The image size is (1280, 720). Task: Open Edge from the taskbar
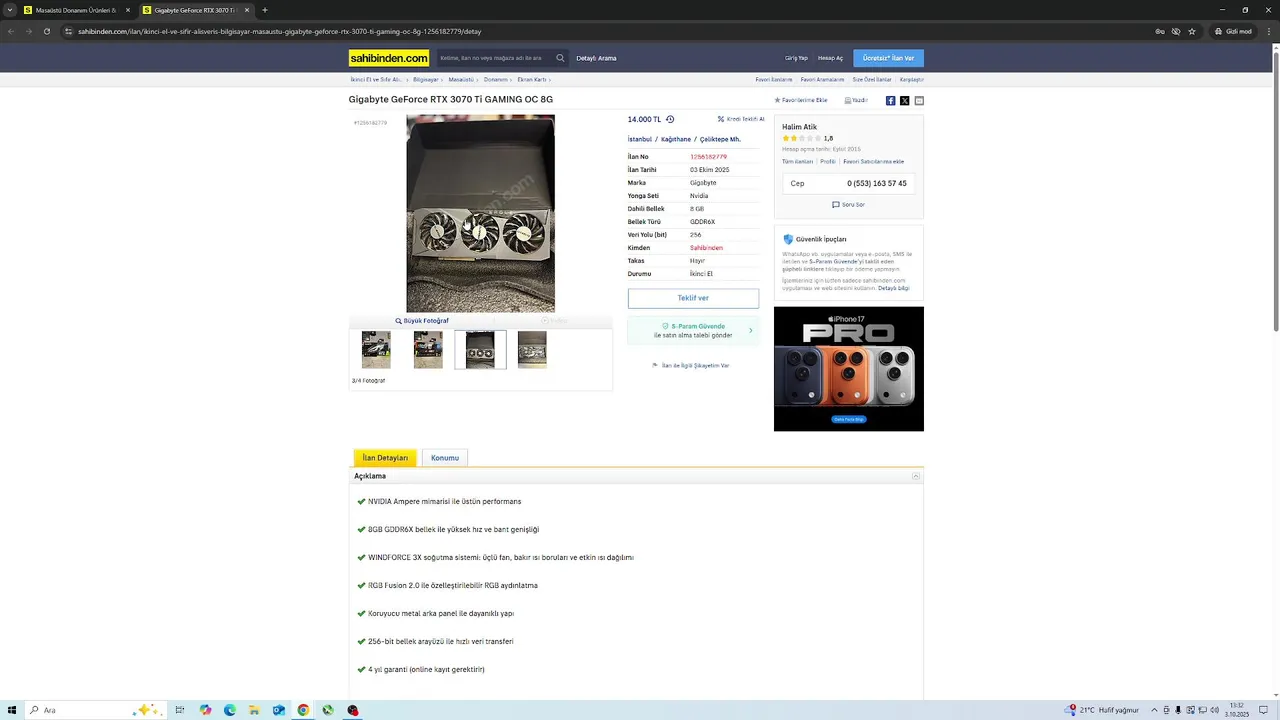pos(230,710)
